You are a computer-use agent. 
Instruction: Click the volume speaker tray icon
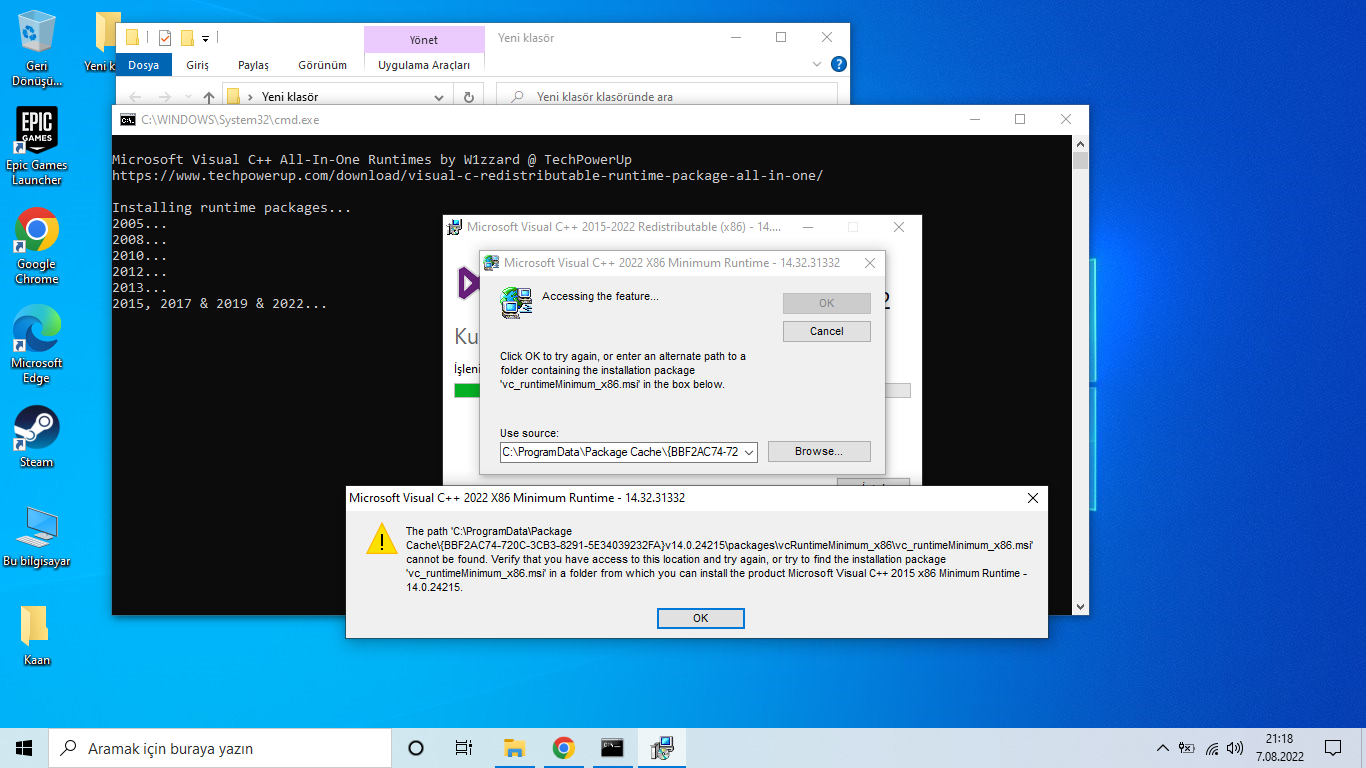(1235, 748)
